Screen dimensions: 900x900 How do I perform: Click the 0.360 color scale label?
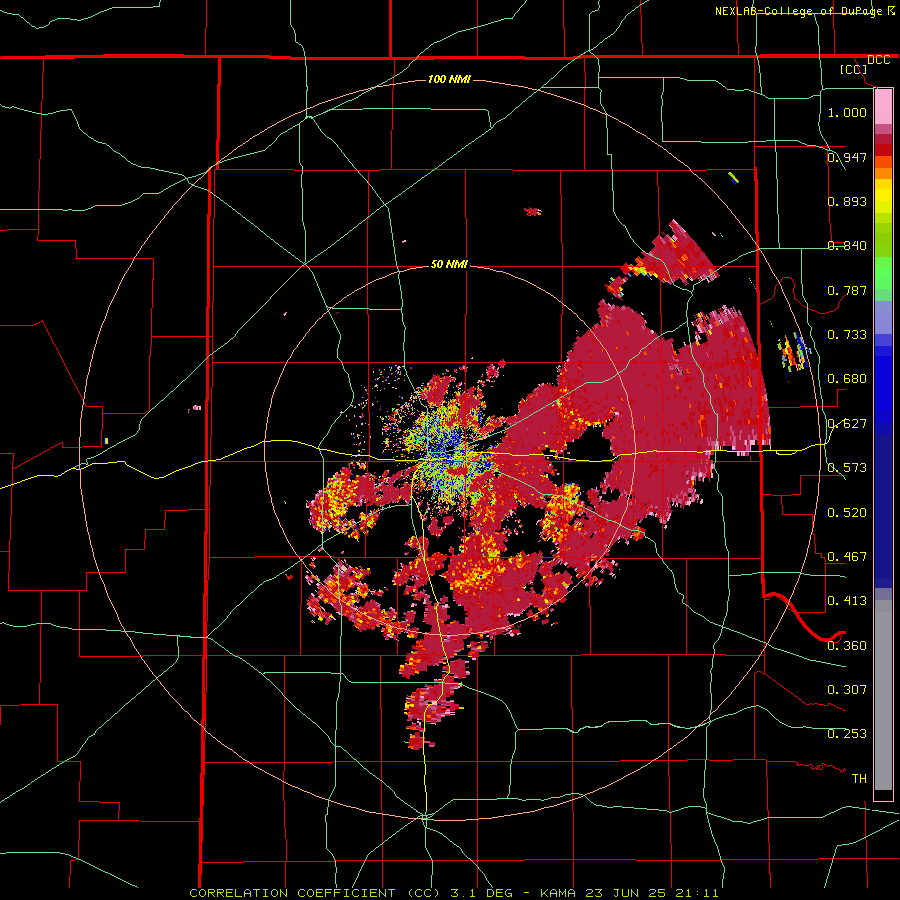click(847, 645)
